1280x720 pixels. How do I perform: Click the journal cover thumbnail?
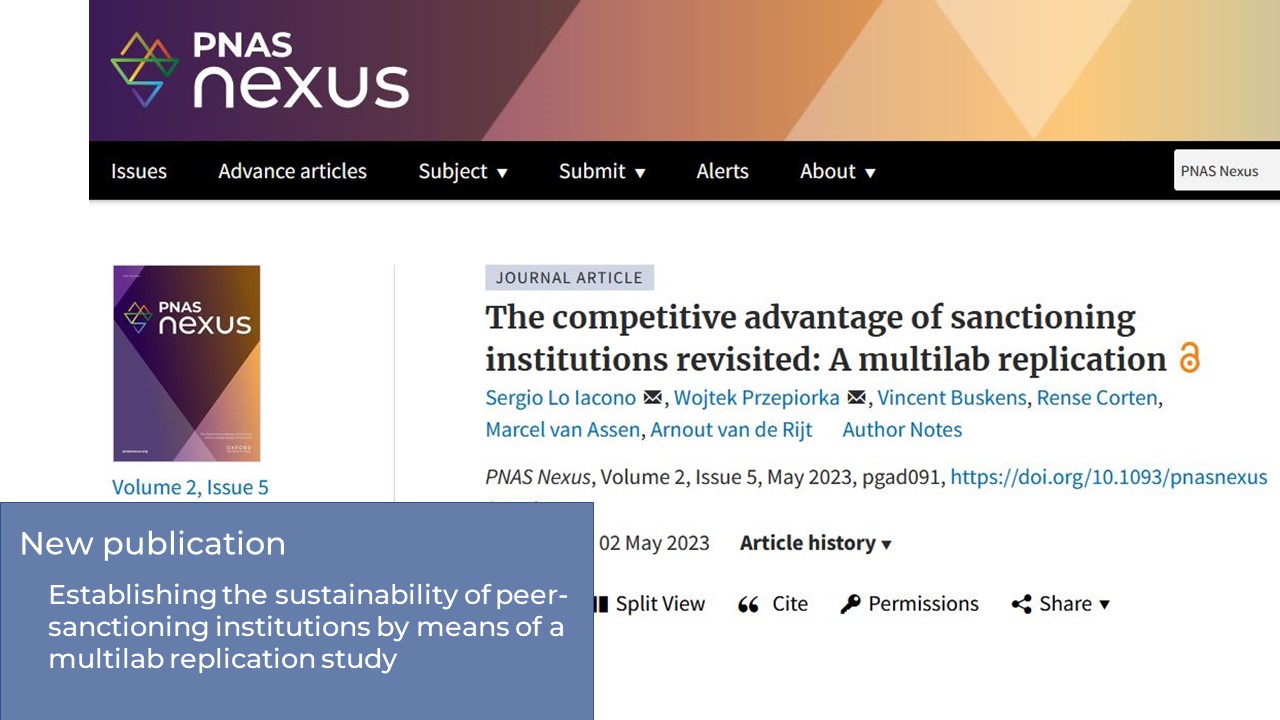[187, 363]
